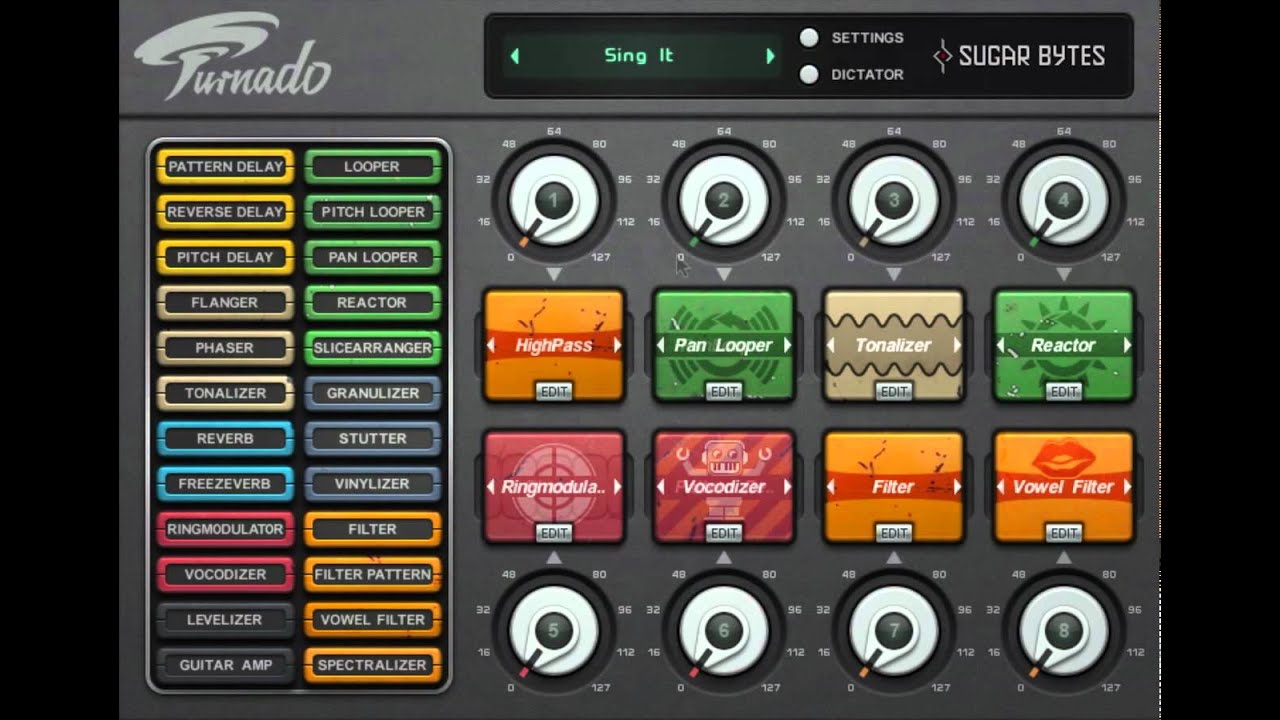The image size is (1280, 720).
Task: Click the Sugar Bytes logo
Action: [1019, 56]
